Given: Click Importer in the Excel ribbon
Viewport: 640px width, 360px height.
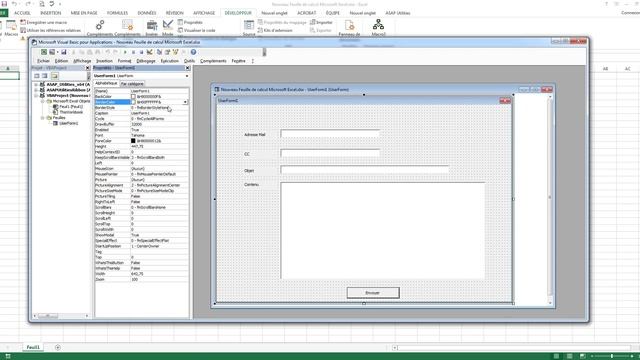Looking at the screenshot, I should tap(321, 22).
